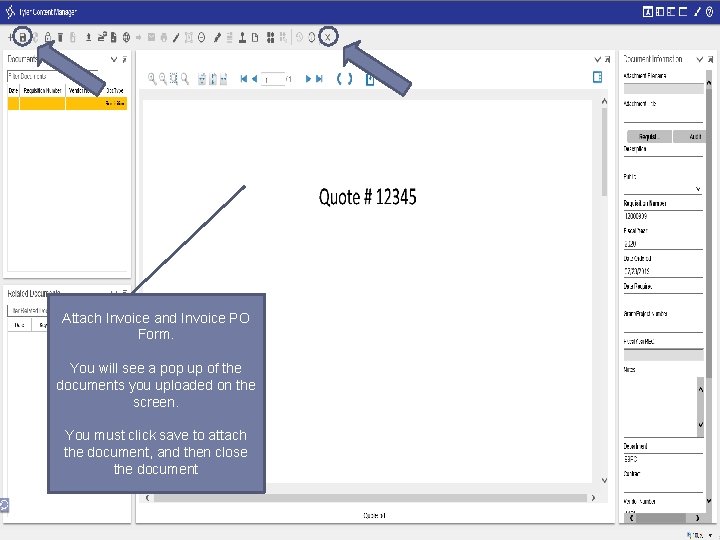The image size is (720, 540).
Task: Select the rubber stamp tool
Action: tap(242, 38)
